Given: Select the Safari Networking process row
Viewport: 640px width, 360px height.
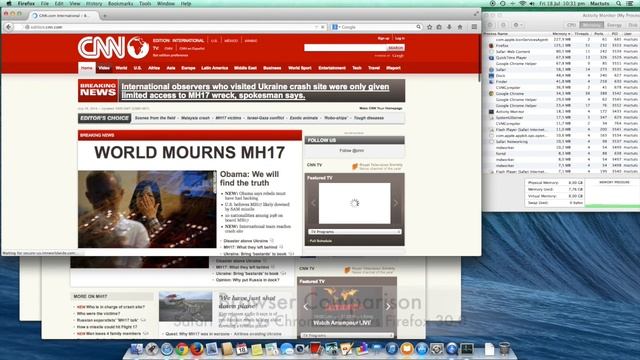Looking at the screenshot, I should click(561, 142).
